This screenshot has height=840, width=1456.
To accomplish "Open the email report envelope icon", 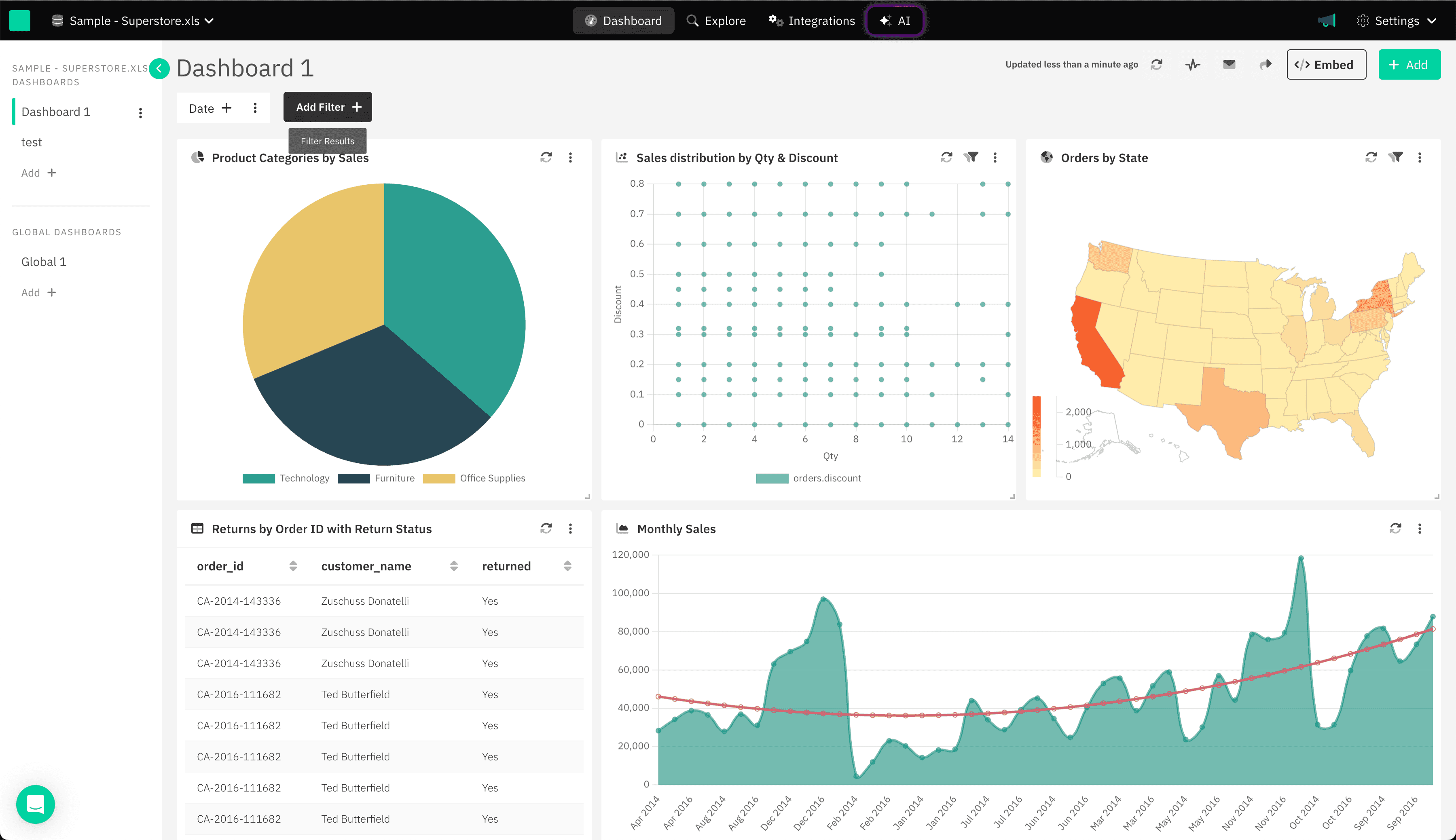I will [1229, 65].
